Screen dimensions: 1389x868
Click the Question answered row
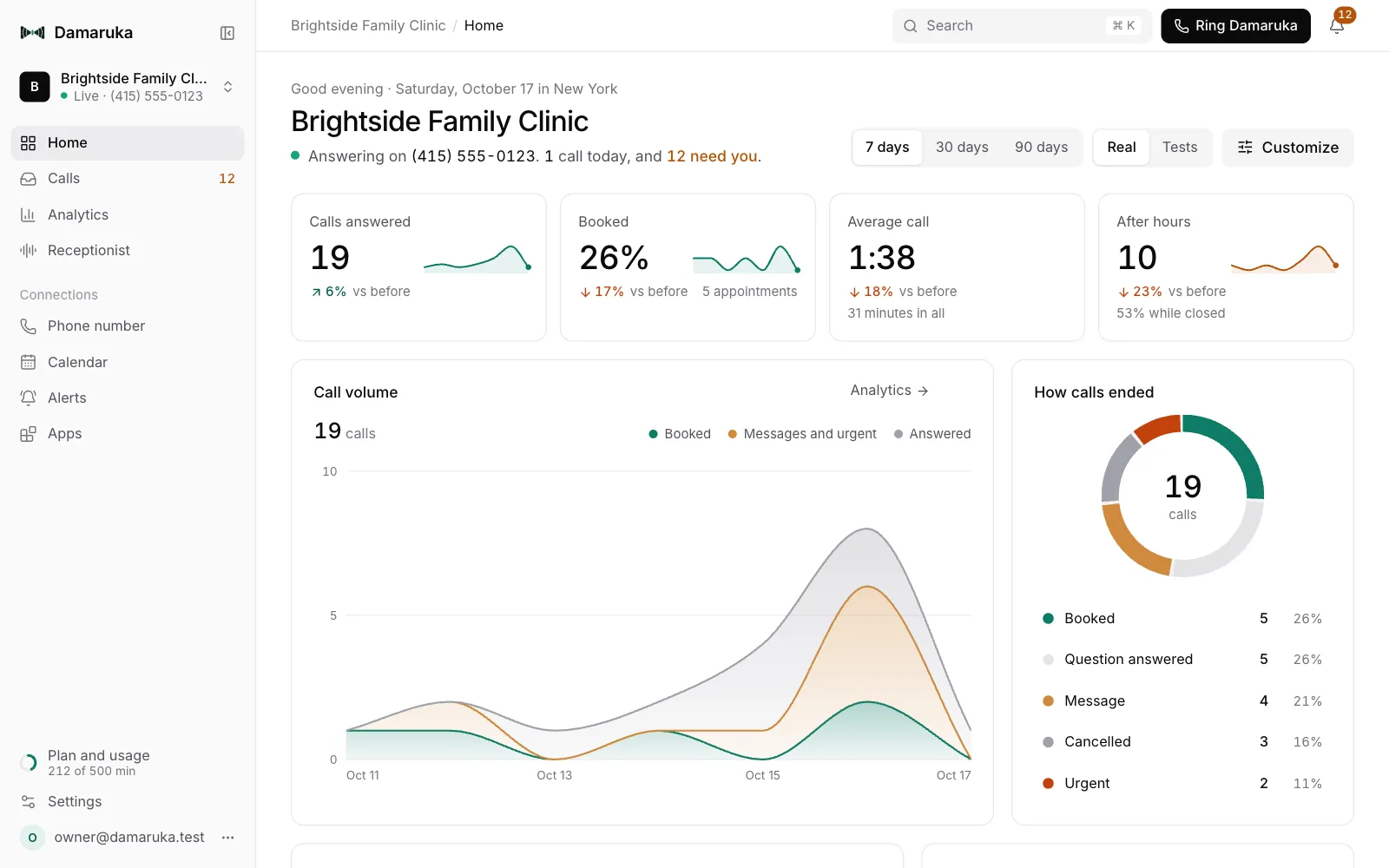click(1182, 660)
